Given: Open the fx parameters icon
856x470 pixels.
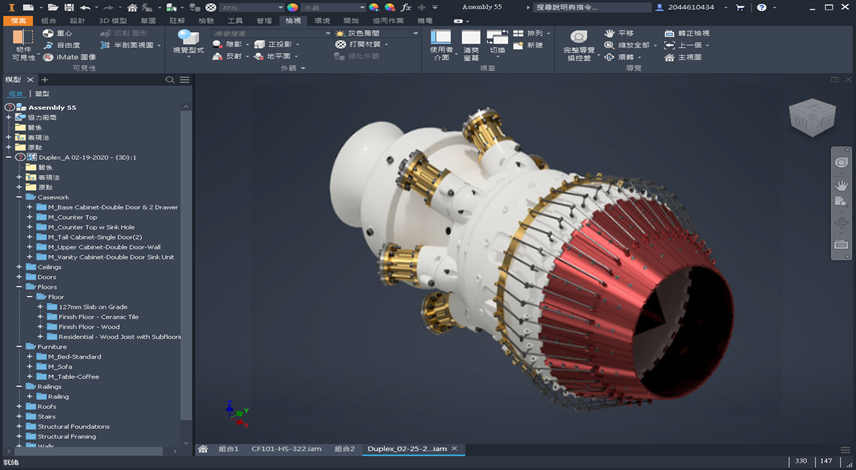Looking at the screenshot, I should click(x=406, y=7).
